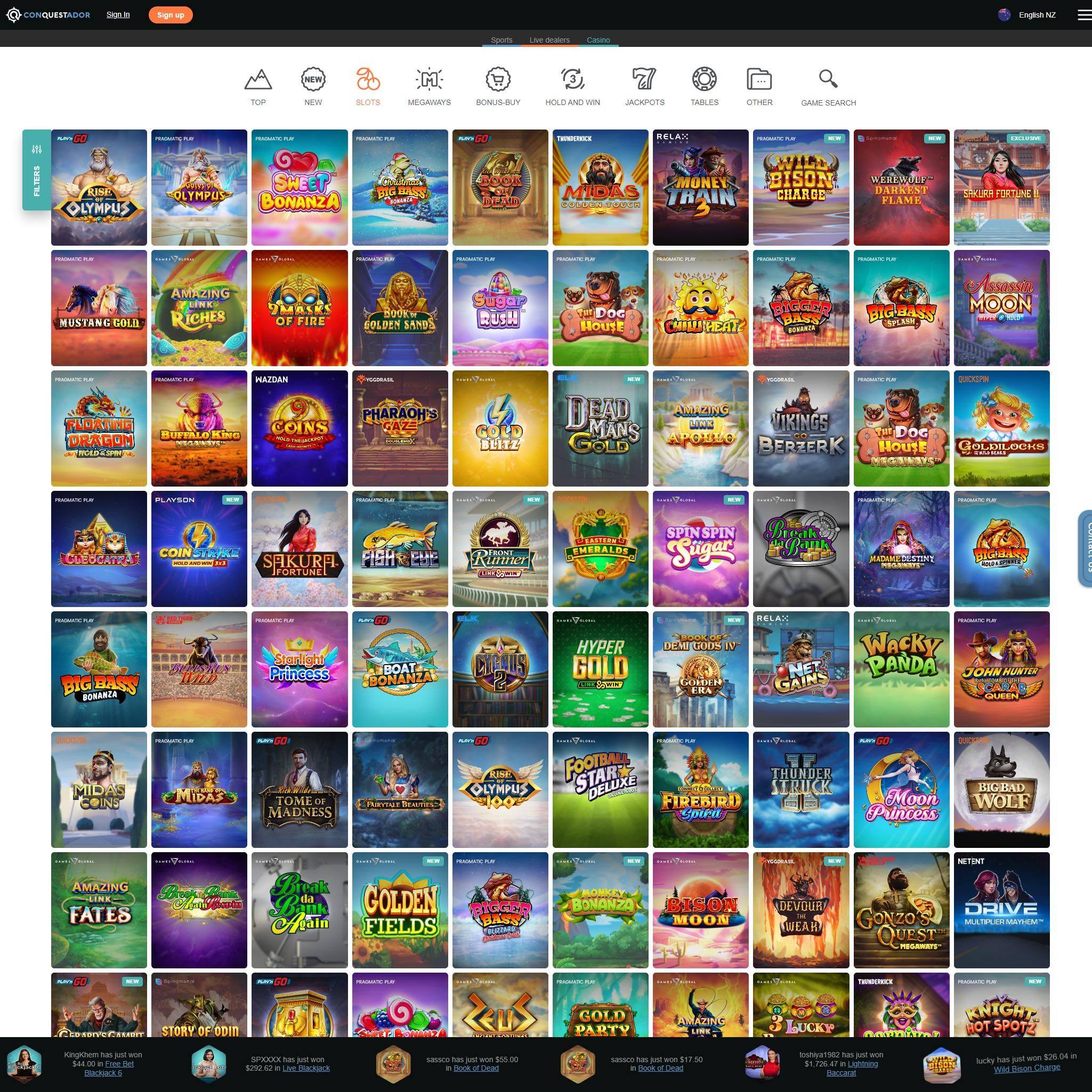The image size is (1092, 1092).
Task: Select the Bonus-Buy cart icon
Action: [497, 80]
